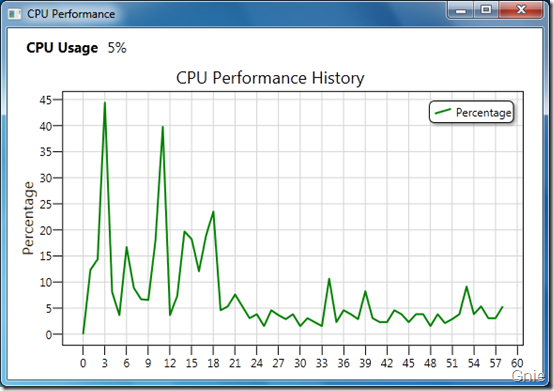Click the CPU Performance title bar text
554x391 pixels.
[71, 14]
